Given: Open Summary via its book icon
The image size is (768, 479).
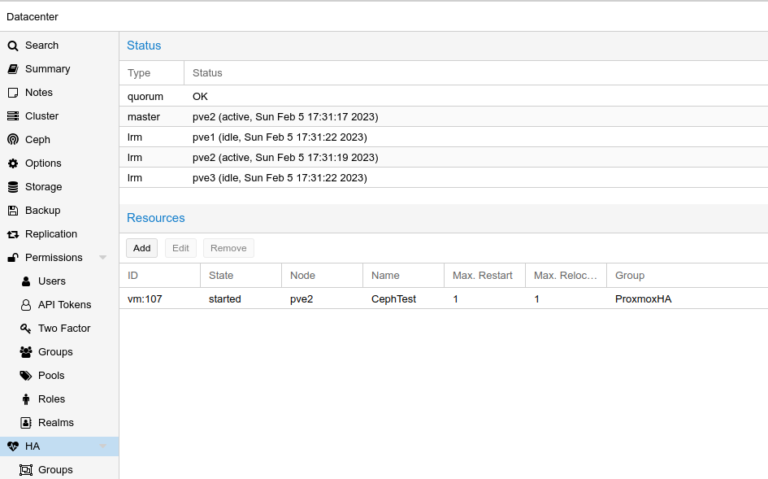Looking at the screenshot, I should [13, 69].
